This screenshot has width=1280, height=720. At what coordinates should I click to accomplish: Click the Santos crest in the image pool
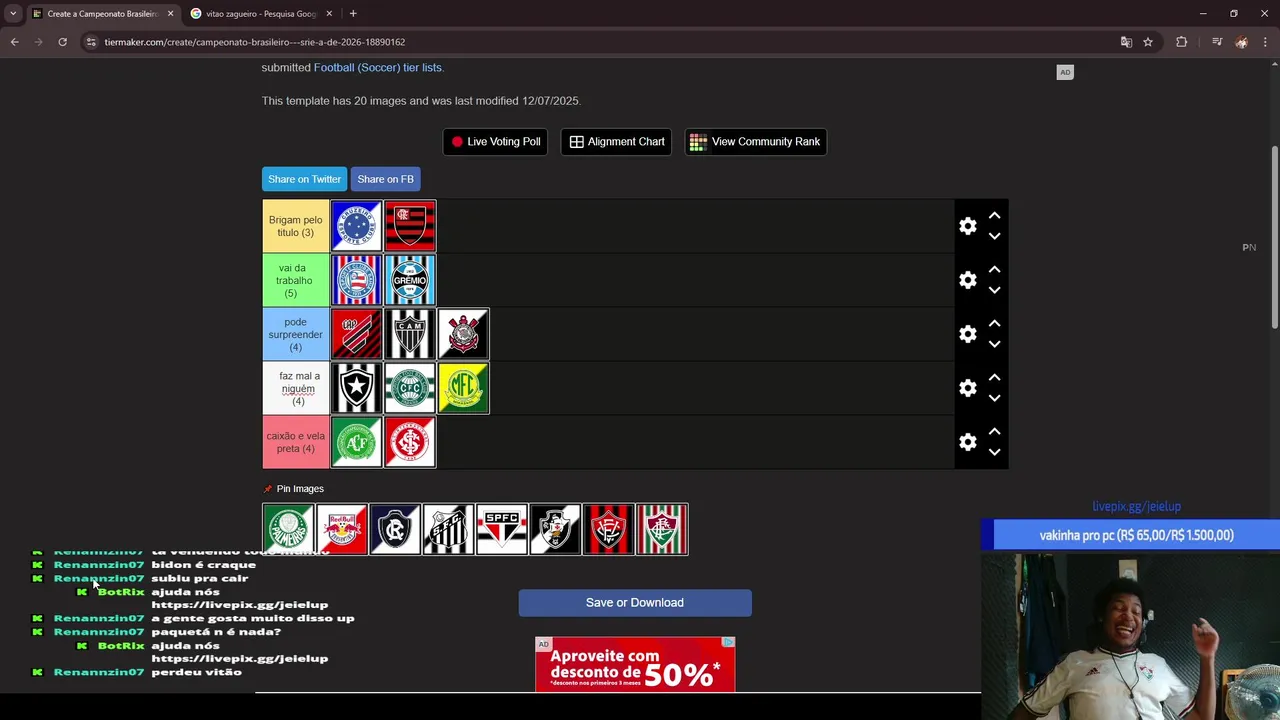448,529
